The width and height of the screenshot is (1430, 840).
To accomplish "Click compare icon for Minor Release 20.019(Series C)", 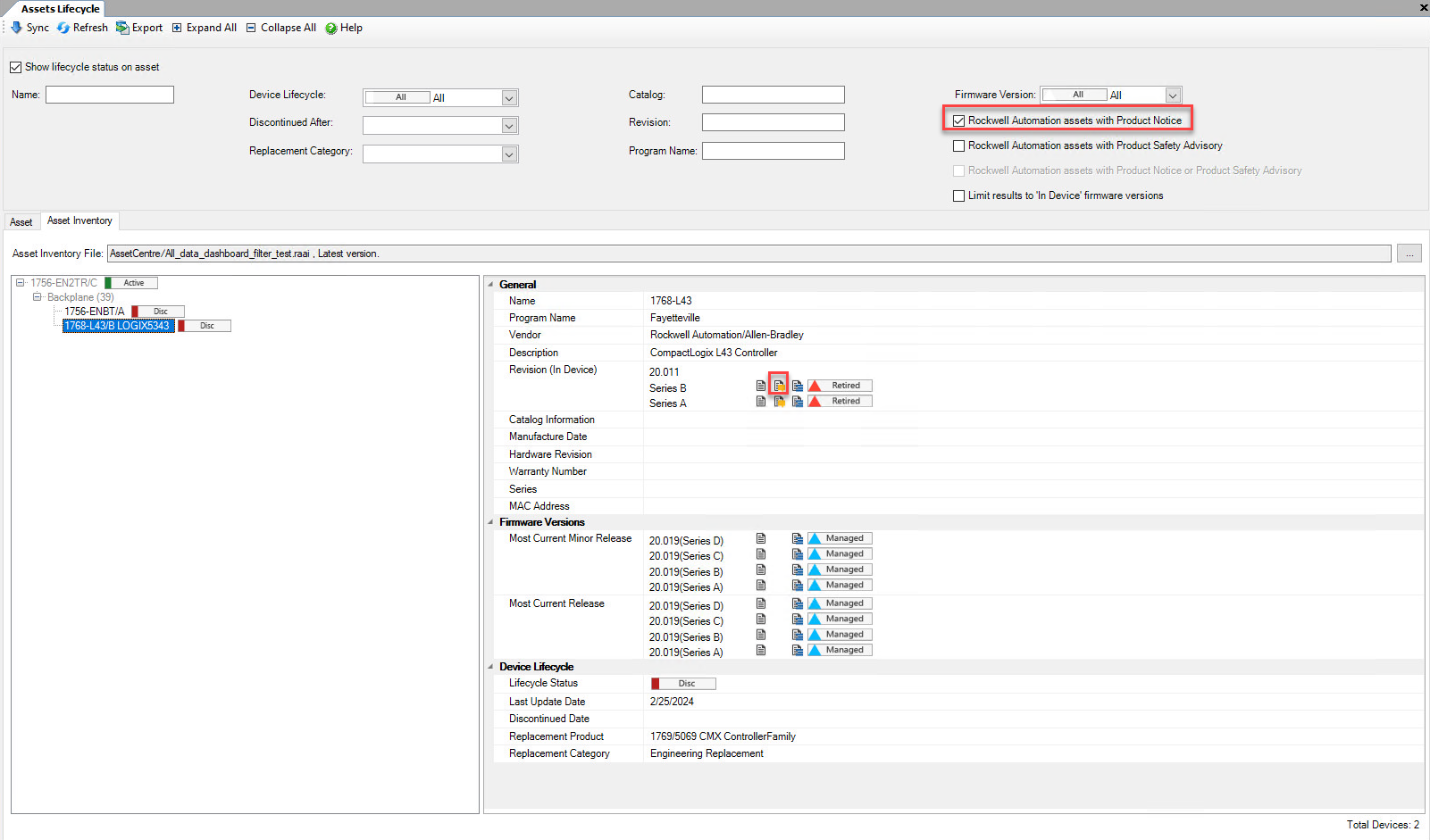I will (798, 553).
